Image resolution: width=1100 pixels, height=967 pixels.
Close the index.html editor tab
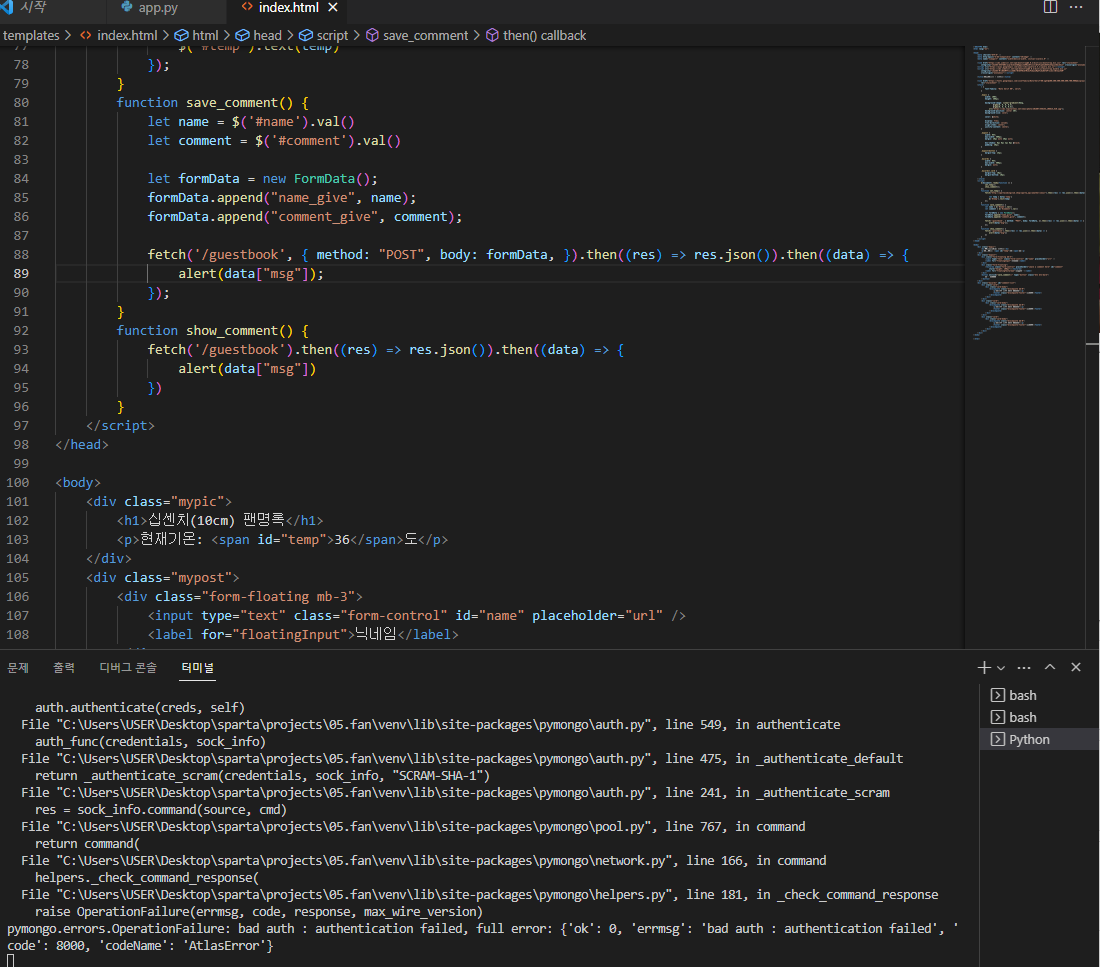coord(333,7)
